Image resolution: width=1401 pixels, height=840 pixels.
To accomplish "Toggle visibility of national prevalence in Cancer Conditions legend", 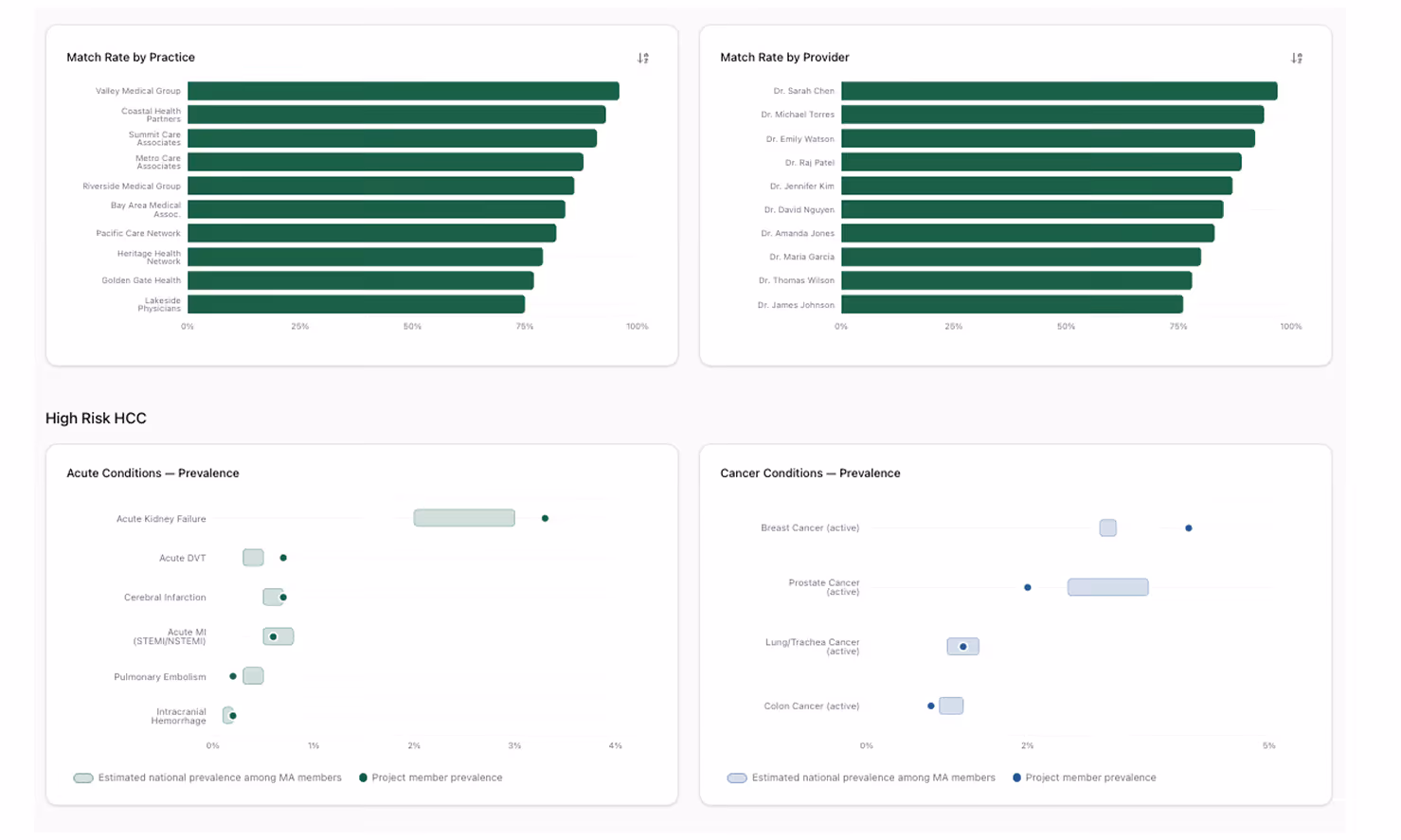I will [735, 777].
